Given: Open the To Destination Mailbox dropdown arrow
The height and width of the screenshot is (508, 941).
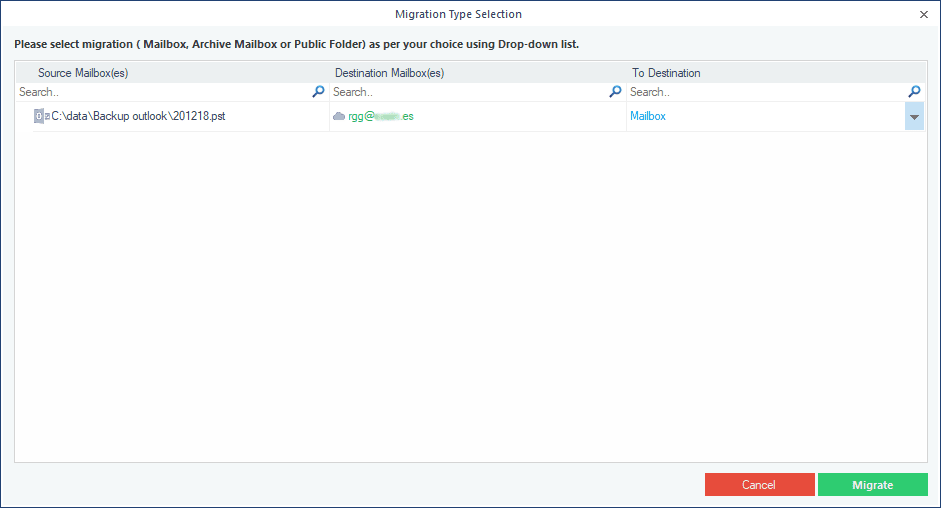Looking at the screenshot, I should pyautogui.click(x=914, y=116).
